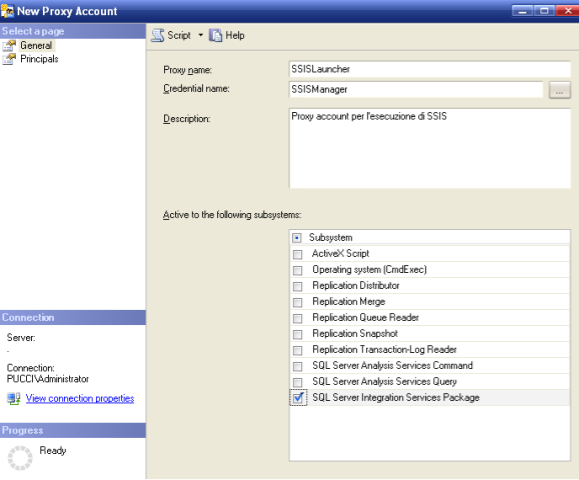Click the Credential name field

point(416,89)
